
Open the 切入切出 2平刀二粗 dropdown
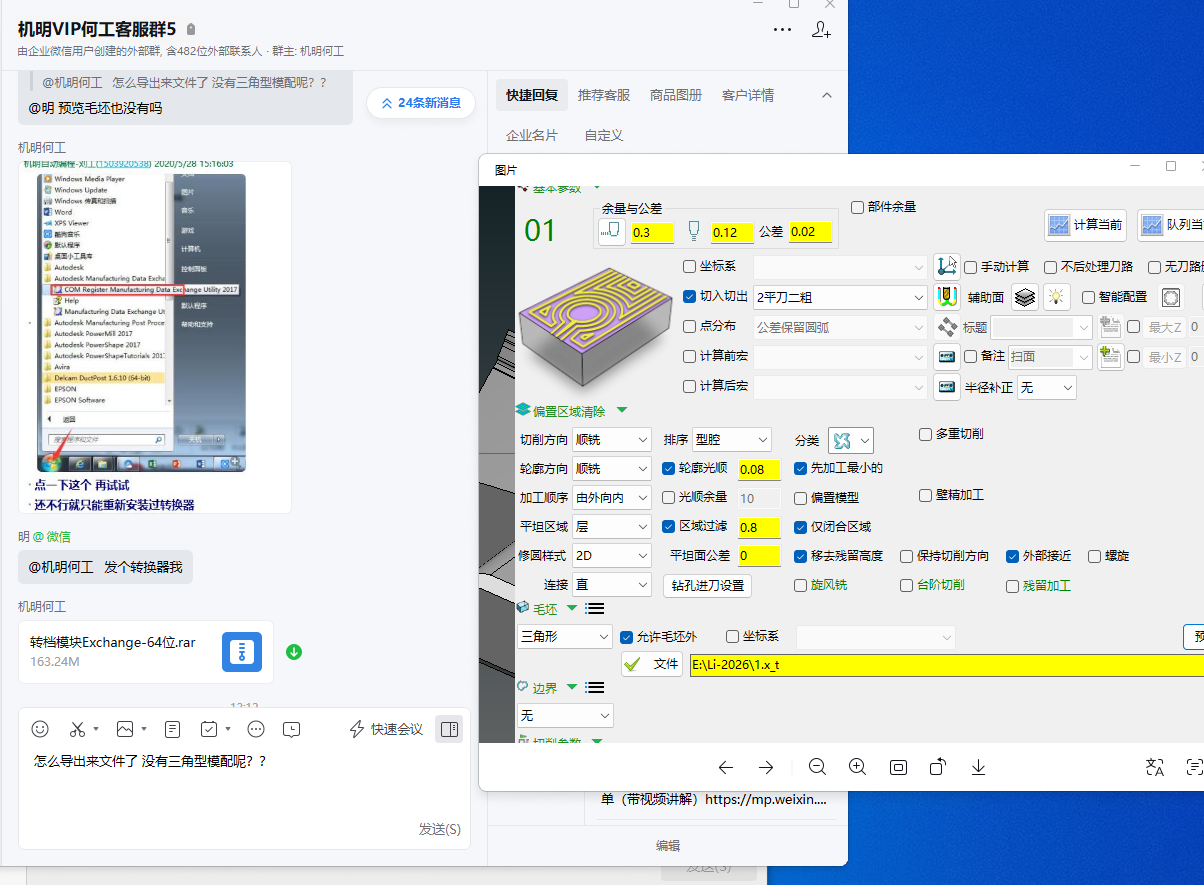coord(841,297)
